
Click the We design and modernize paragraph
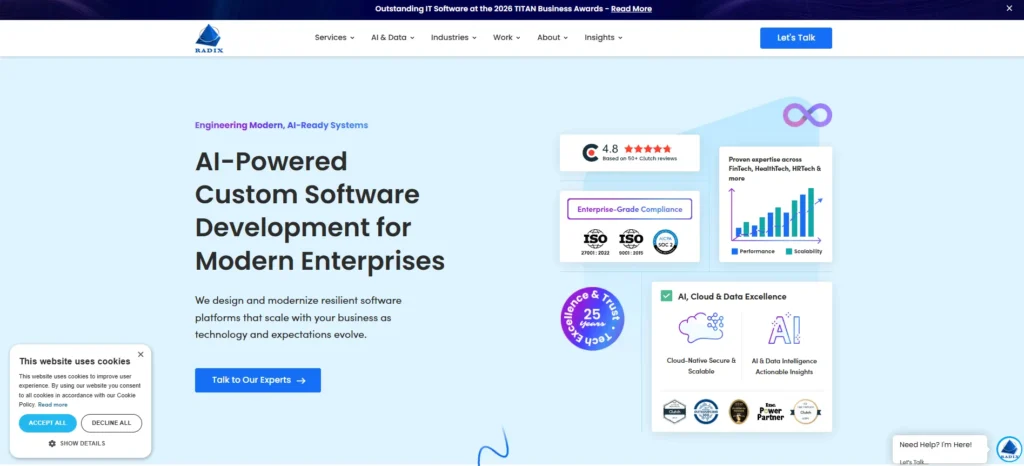(x=298, y=317)
